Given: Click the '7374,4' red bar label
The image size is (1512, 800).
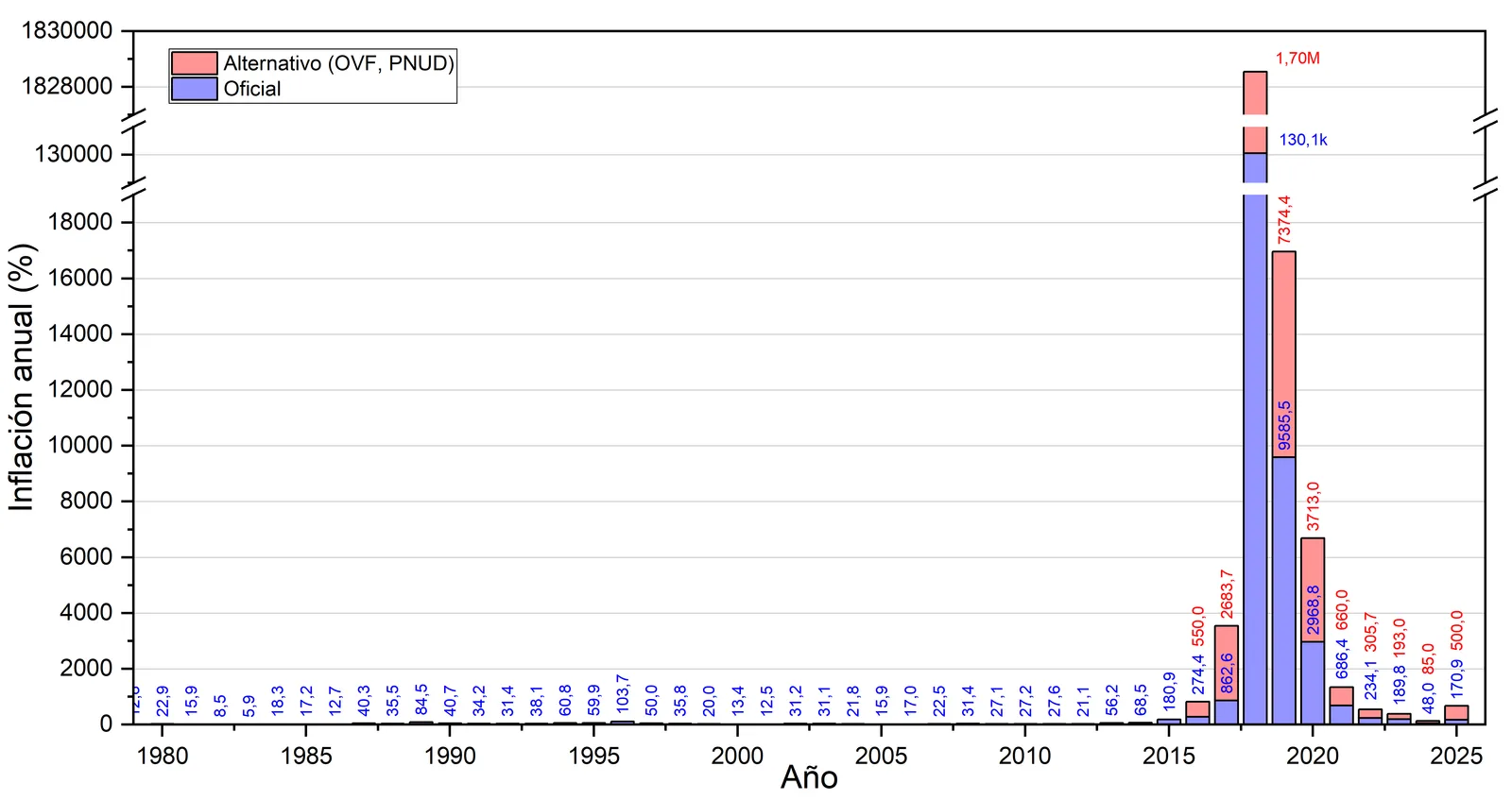Looking at the screenshot, I should pyautogui.click(x=1284, y=220).
